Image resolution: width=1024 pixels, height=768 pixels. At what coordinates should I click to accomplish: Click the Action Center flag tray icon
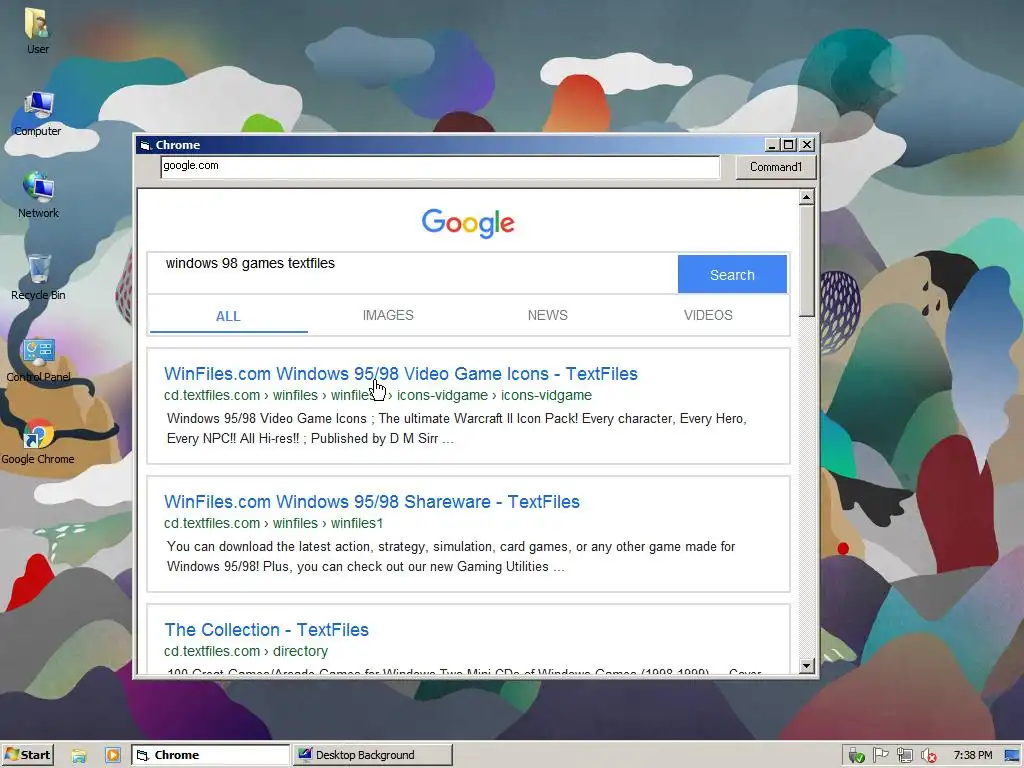click(x=880, y=756)
